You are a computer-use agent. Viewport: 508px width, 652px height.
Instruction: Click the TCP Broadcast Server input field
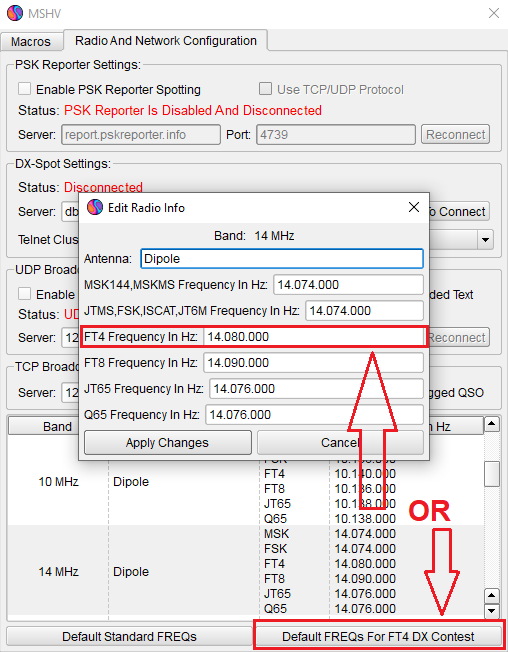point(70,393)
